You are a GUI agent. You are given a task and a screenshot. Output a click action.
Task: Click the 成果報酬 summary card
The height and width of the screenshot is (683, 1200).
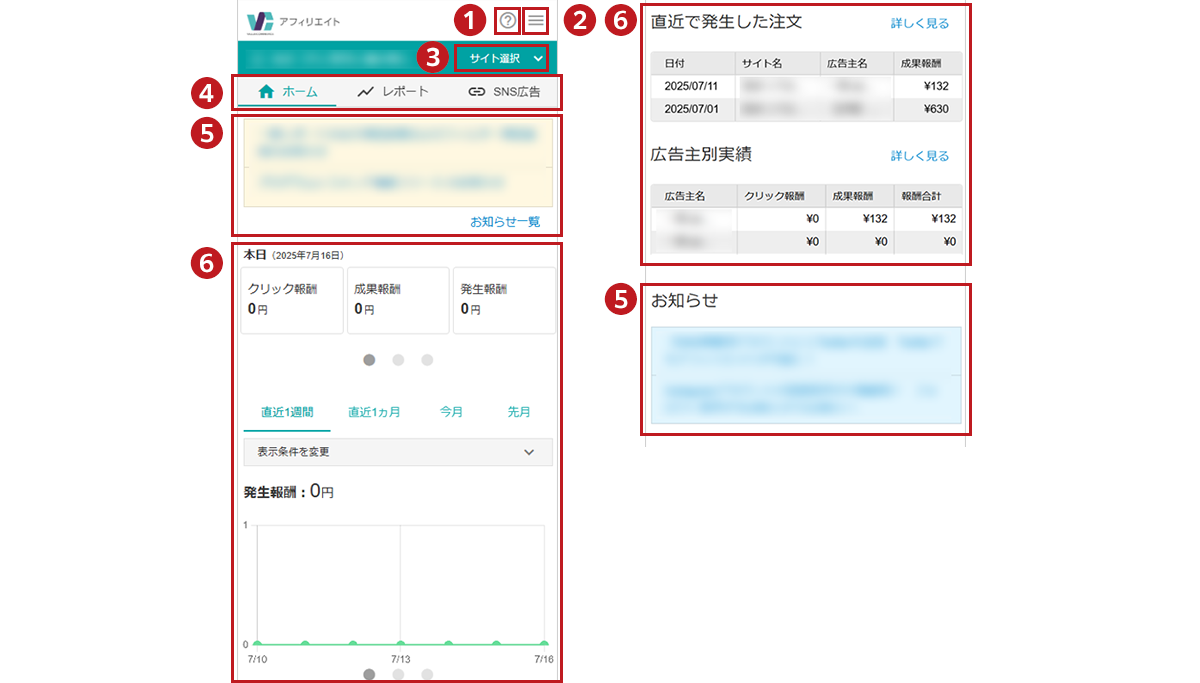398,300
